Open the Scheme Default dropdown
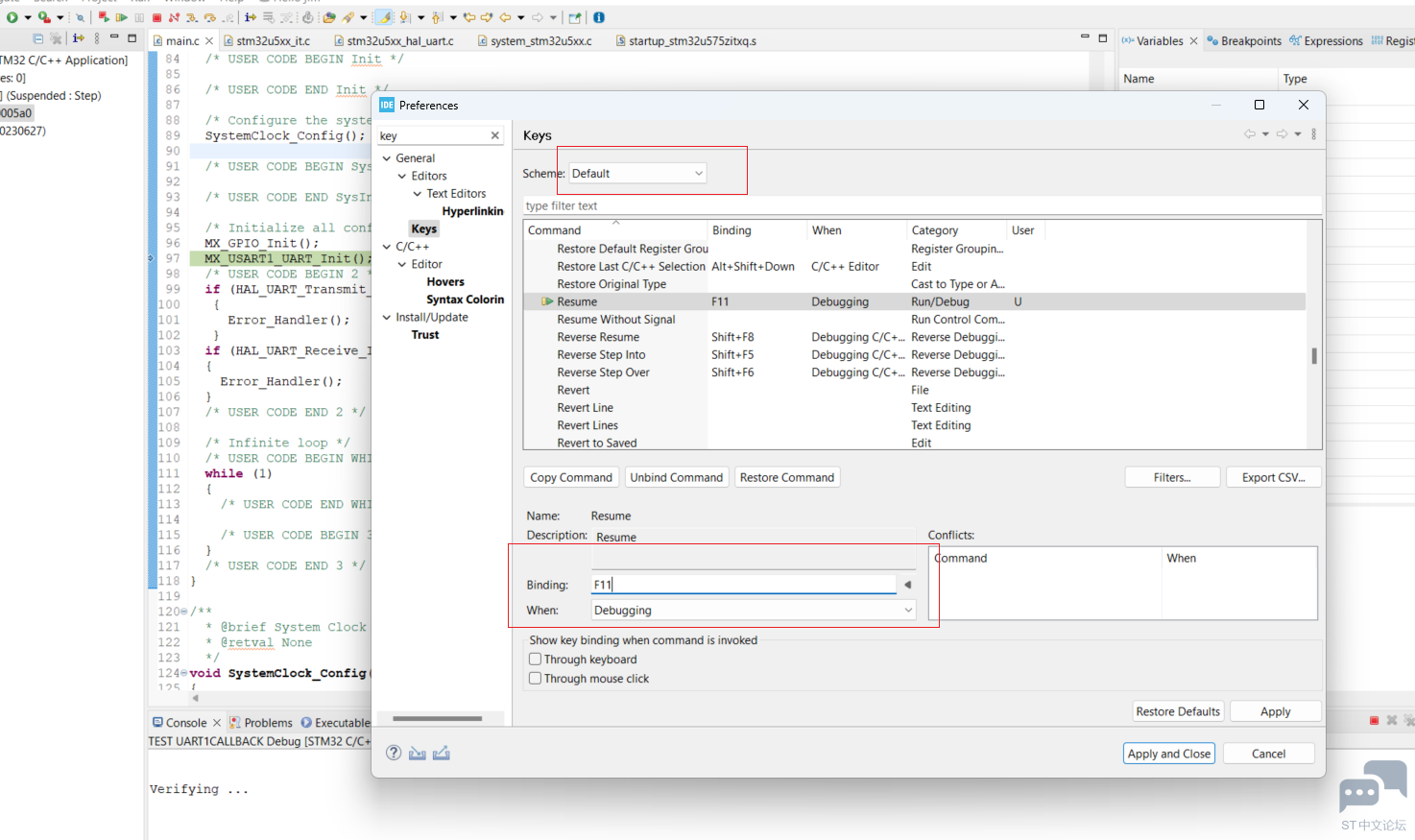Image resolution: width=1415 pixels, height=840 pixels. pos(637,174)
